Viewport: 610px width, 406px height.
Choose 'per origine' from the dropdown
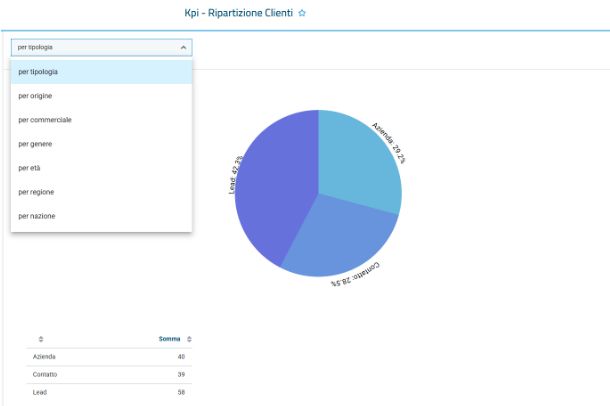click(101, 96)
